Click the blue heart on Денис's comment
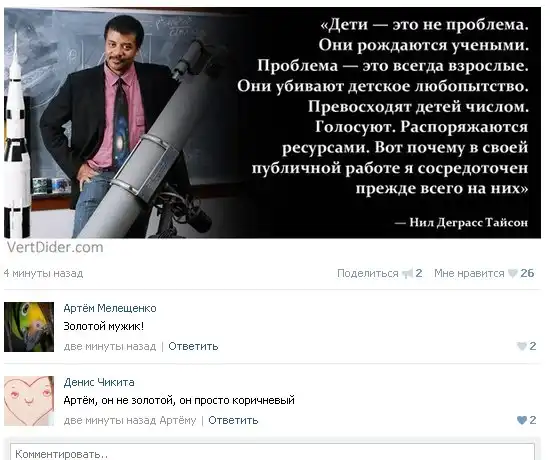 [522, 420]
